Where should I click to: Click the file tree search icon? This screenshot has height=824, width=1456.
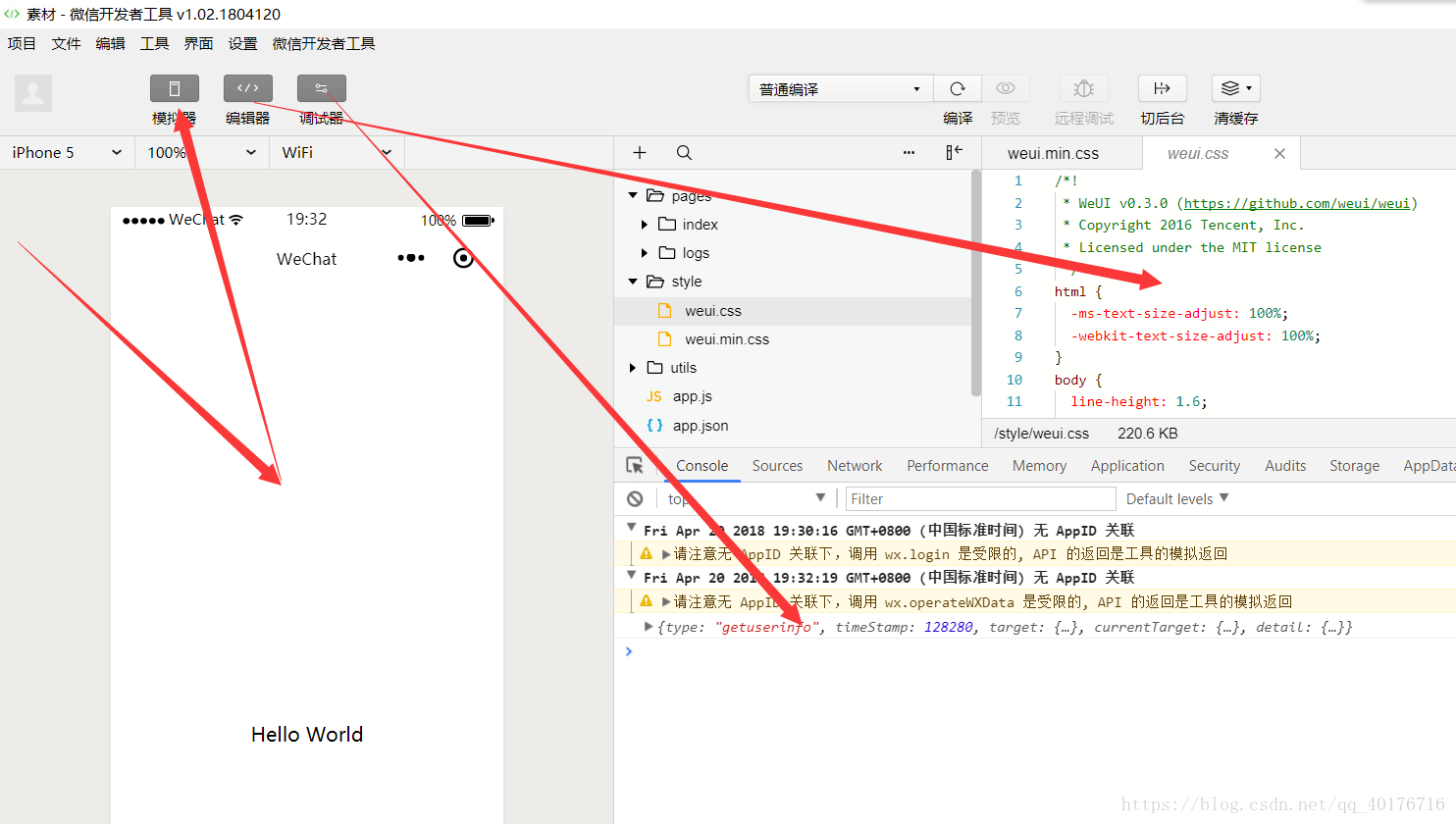(x=684, y=153)
